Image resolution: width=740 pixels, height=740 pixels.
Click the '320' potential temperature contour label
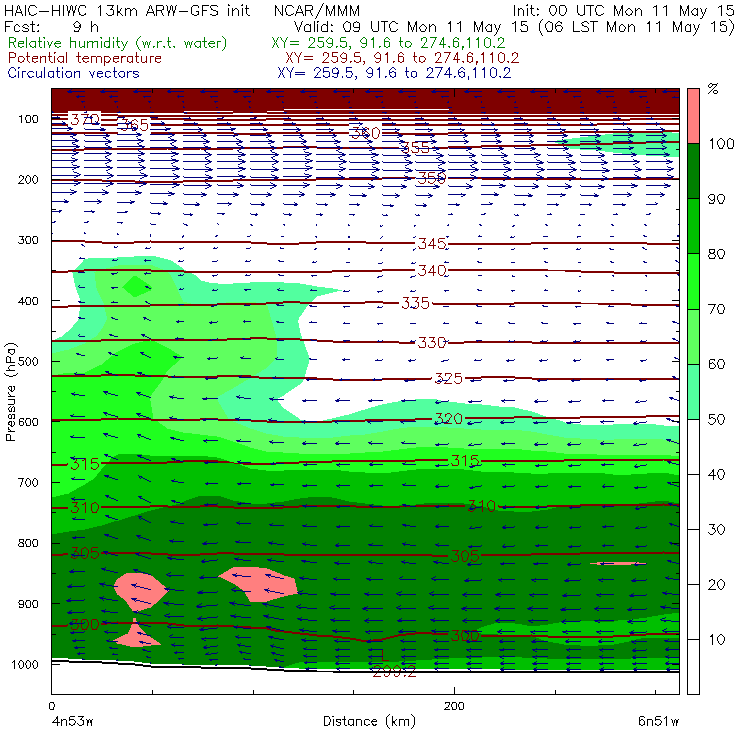pyautogui.click(x=448, y=419)
